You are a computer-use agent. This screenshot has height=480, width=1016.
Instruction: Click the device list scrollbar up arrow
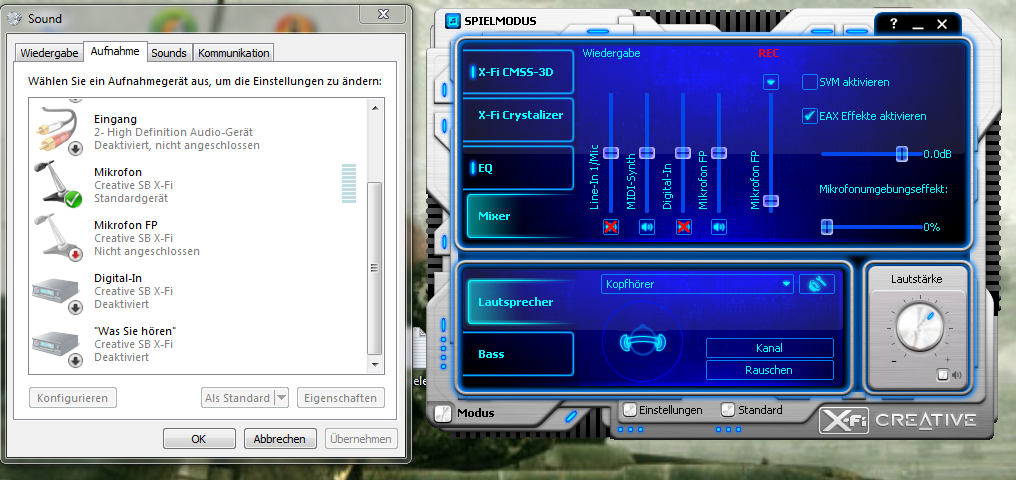pos(375,108)
